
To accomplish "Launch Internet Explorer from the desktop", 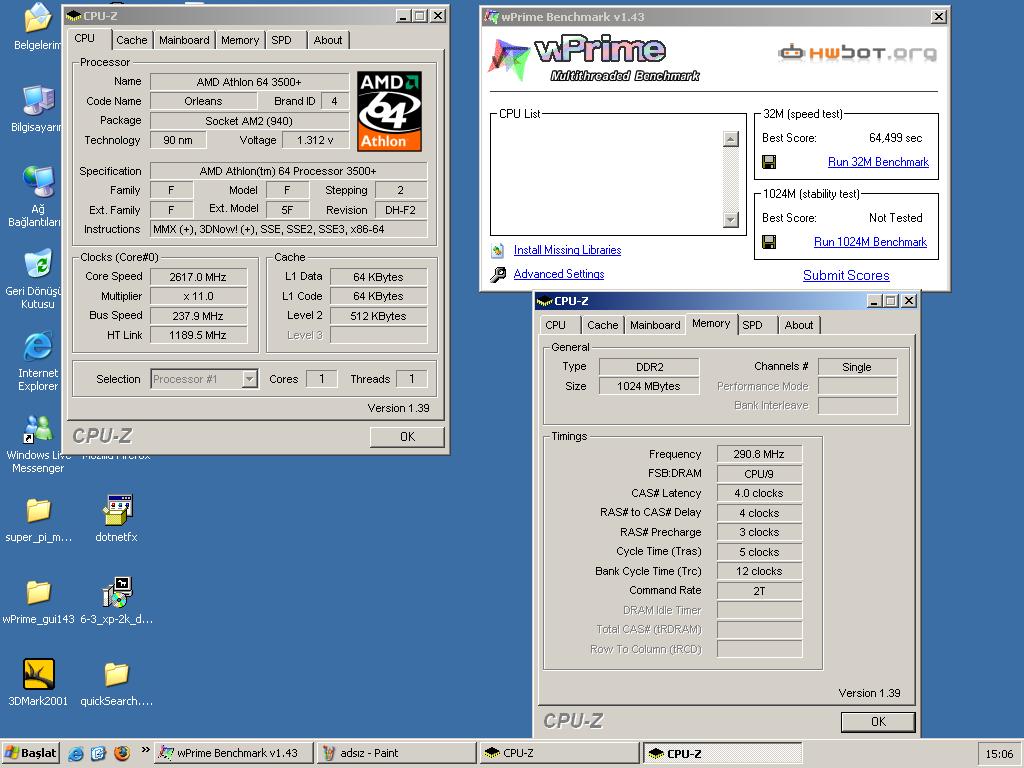I will pos(38,346).
